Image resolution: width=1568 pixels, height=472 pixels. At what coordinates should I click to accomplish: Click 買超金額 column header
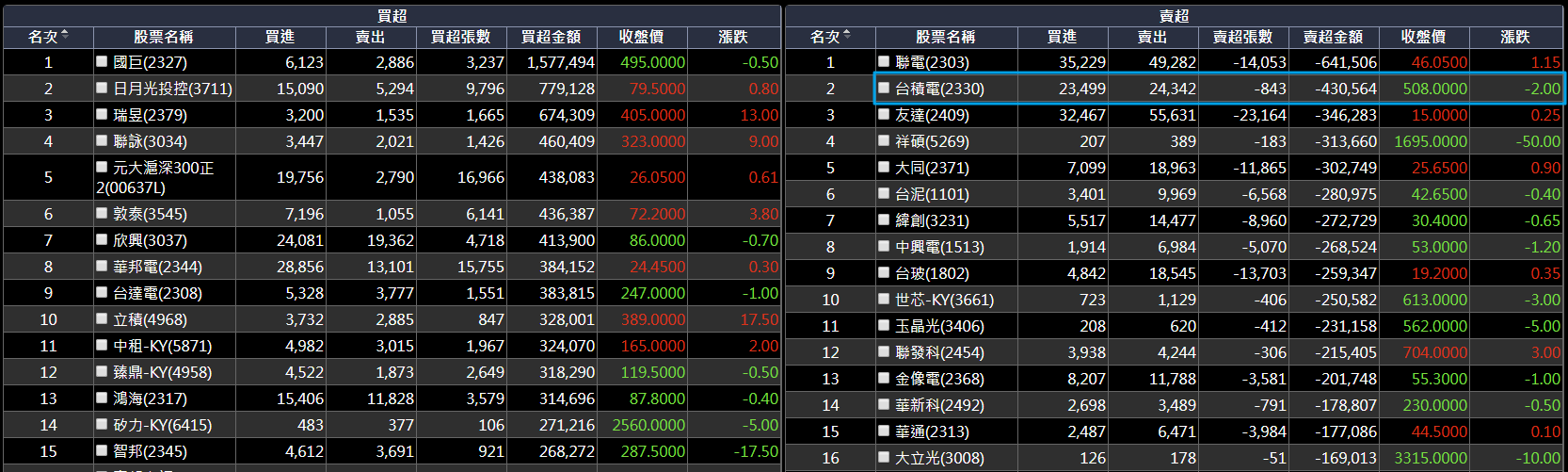pyautogui.click(x=551, y=37)
